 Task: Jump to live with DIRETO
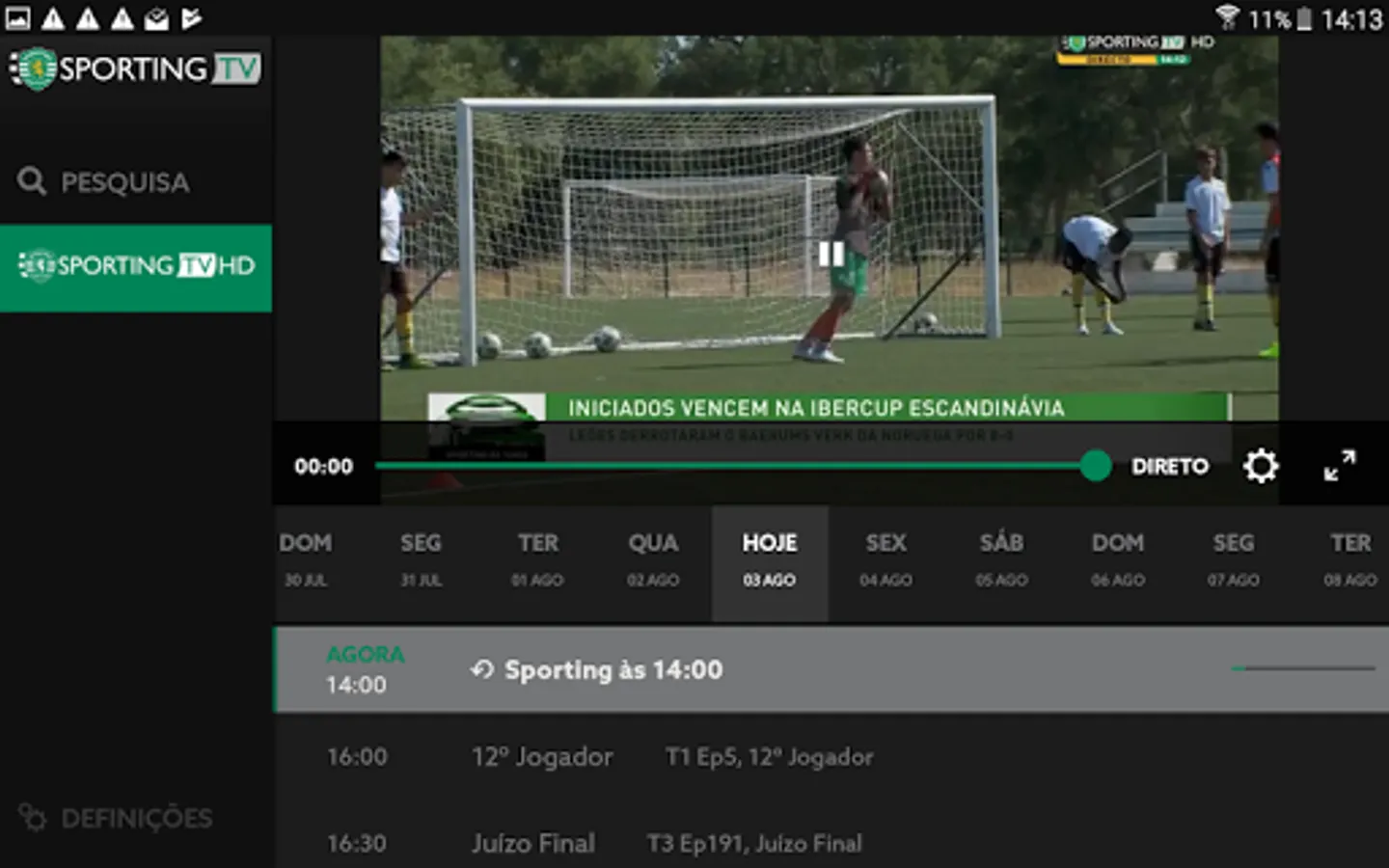click(1169, 466)
